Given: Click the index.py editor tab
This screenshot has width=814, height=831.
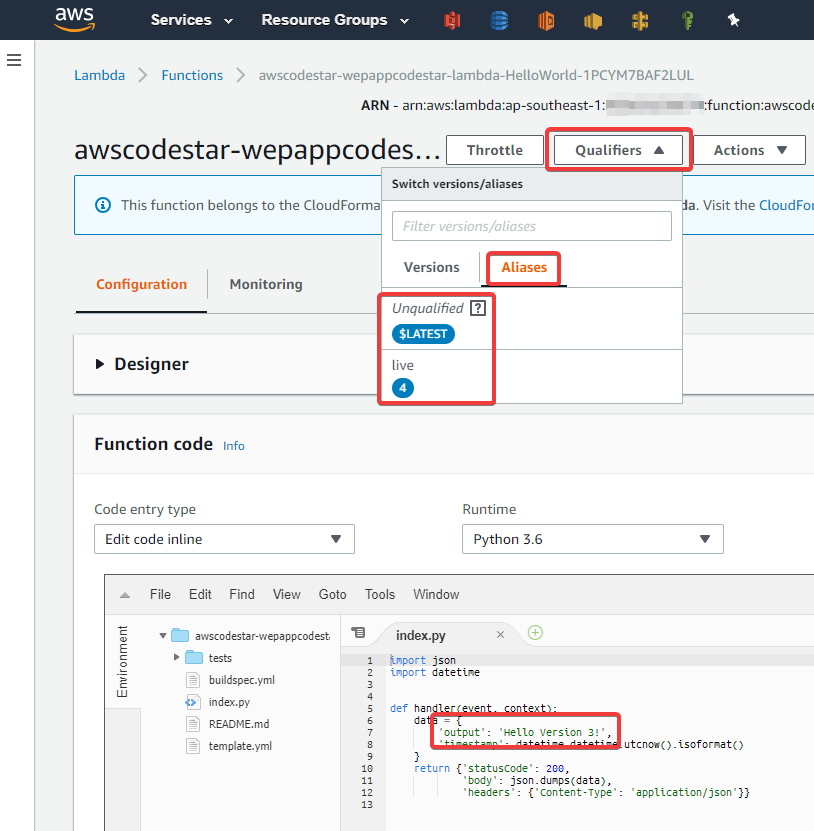Looking at the screenshot, I should 420,635.
